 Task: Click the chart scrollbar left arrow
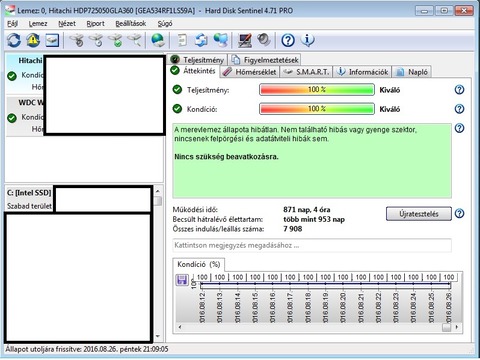180,327
